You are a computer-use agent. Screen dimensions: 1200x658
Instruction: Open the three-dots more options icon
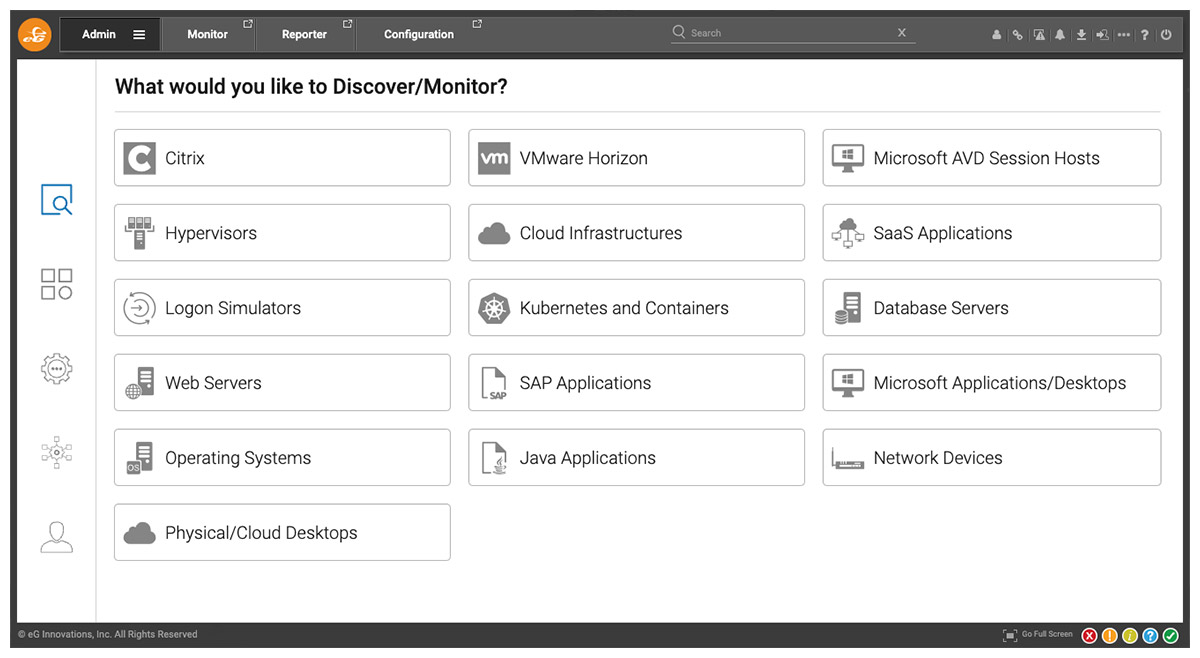pyautogui.click(x=1124, y=35)
